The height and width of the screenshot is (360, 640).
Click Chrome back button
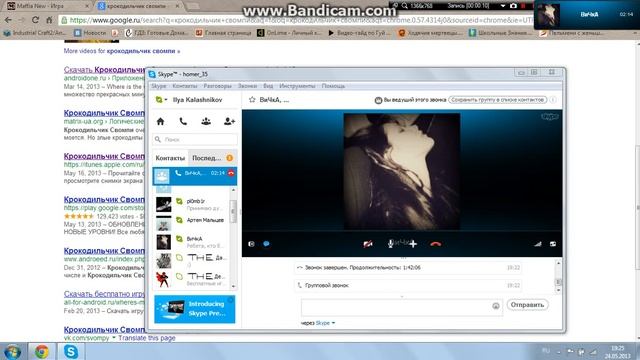pyautogui.click(x=9, y=20)
